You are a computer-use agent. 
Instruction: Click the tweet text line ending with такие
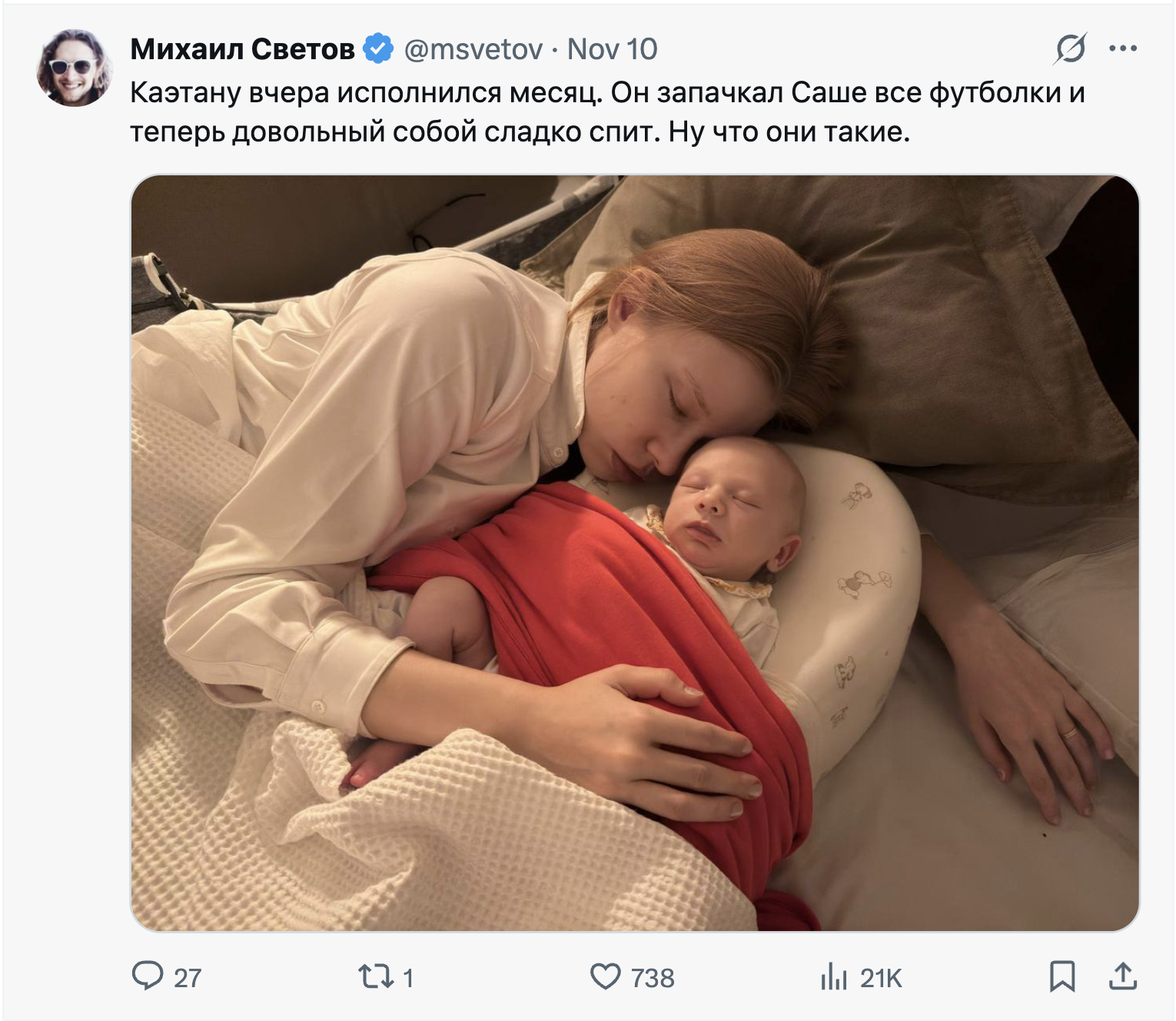tap(520, 132)
